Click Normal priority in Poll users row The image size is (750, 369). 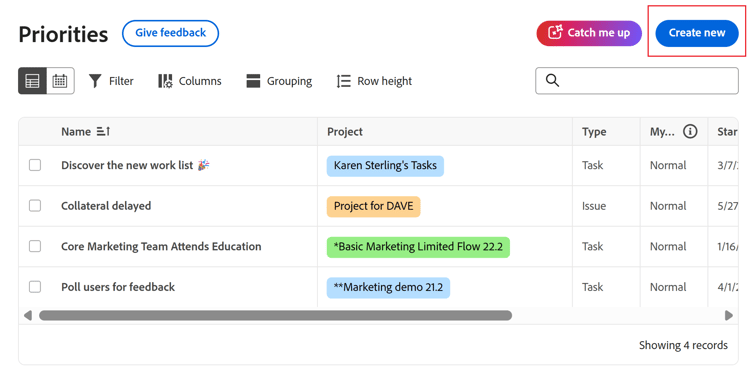668,288
